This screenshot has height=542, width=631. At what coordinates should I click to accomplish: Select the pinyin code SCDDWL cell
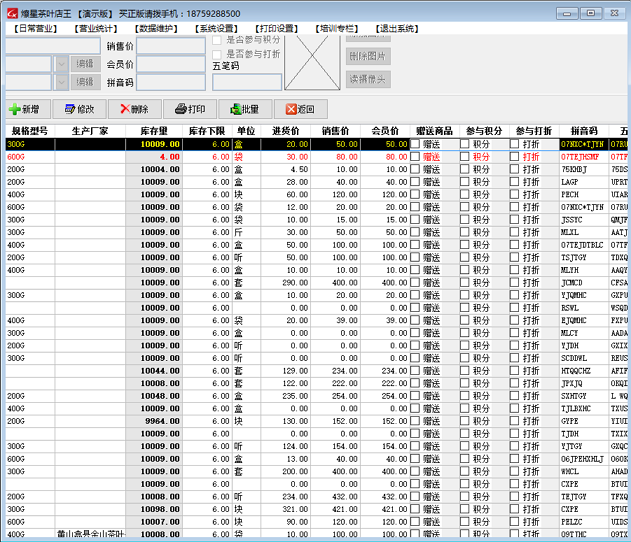click(584, 358)
